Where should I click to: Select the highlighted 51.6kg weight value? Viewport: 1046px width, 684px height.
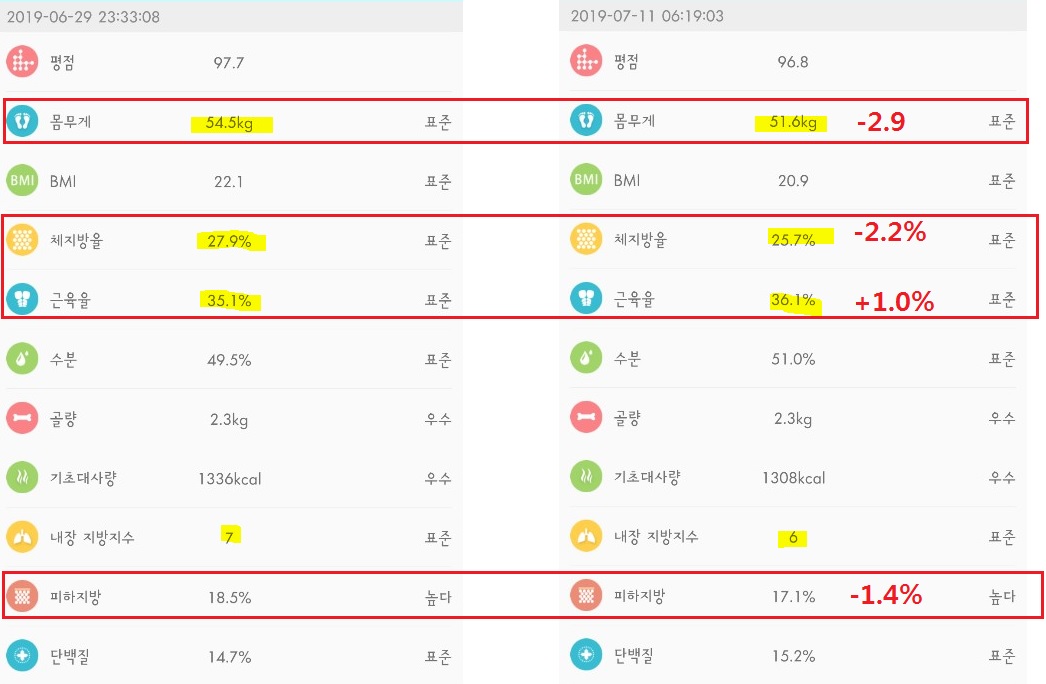pyautogui.click(x=793, y=122)
